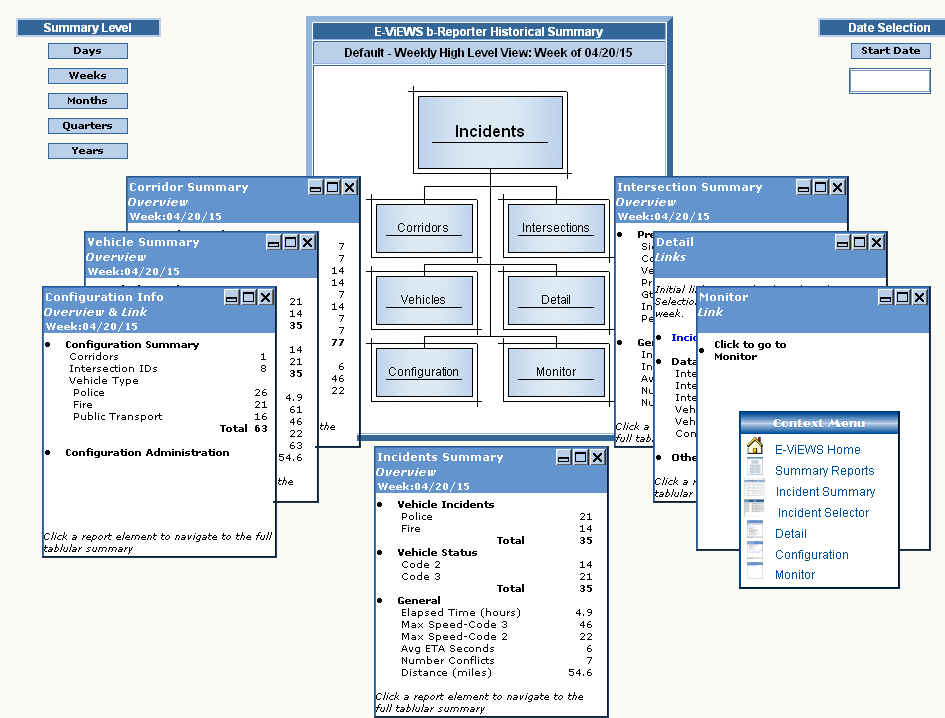Click the icon next to Summary Reports

click(755, 468)
